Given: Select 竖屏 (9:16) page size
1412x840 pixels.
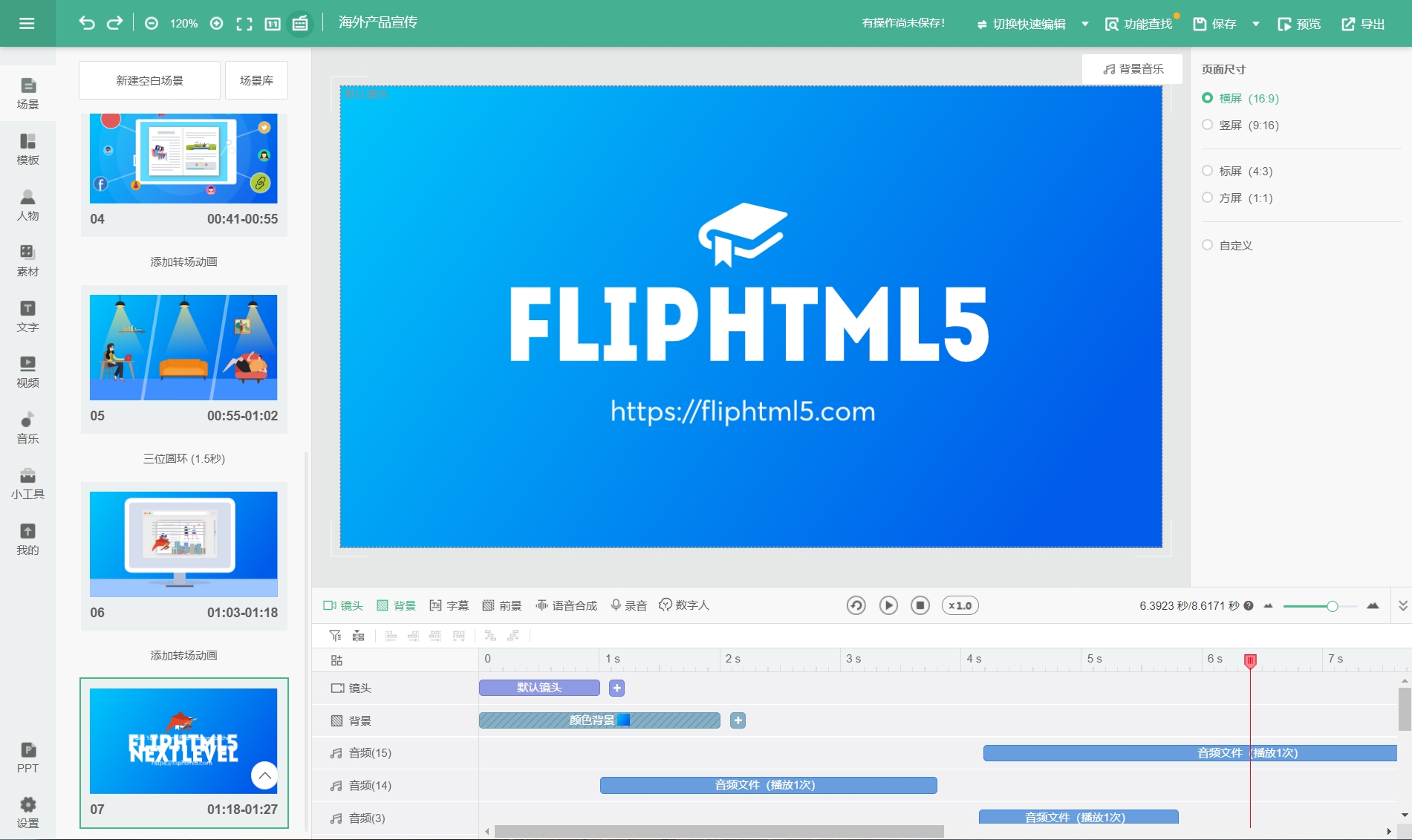Looking at the screenshot, I should click(1241, 125).
